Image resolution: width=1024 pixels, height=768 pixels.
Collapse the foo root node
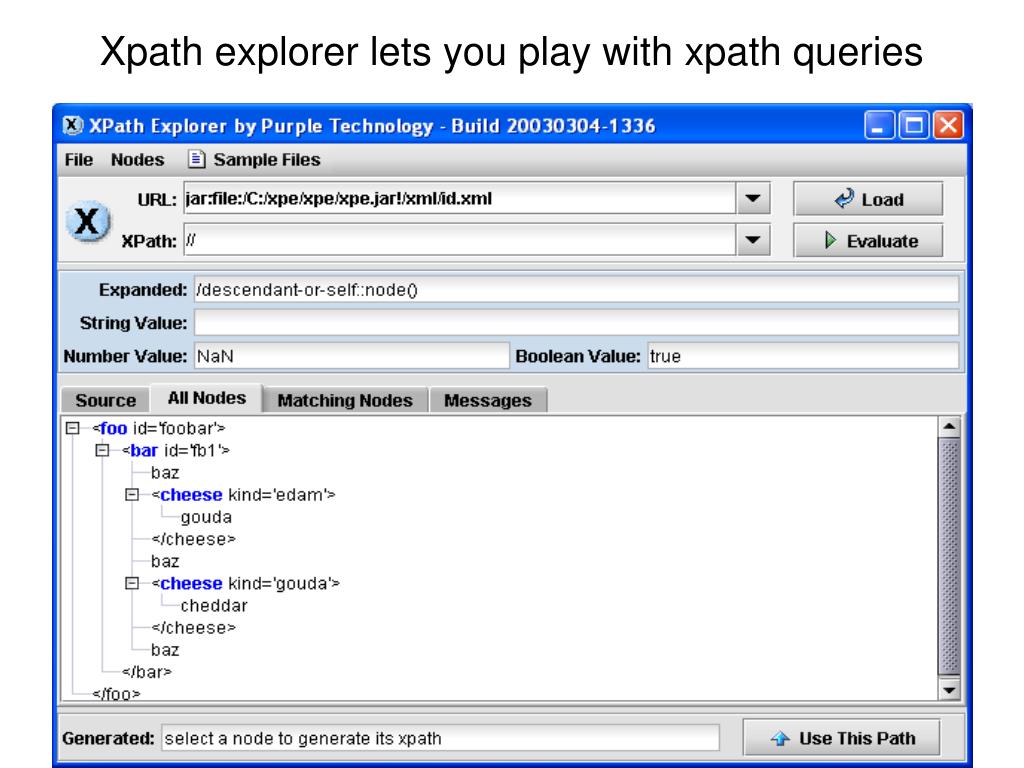tap(71, 428)
